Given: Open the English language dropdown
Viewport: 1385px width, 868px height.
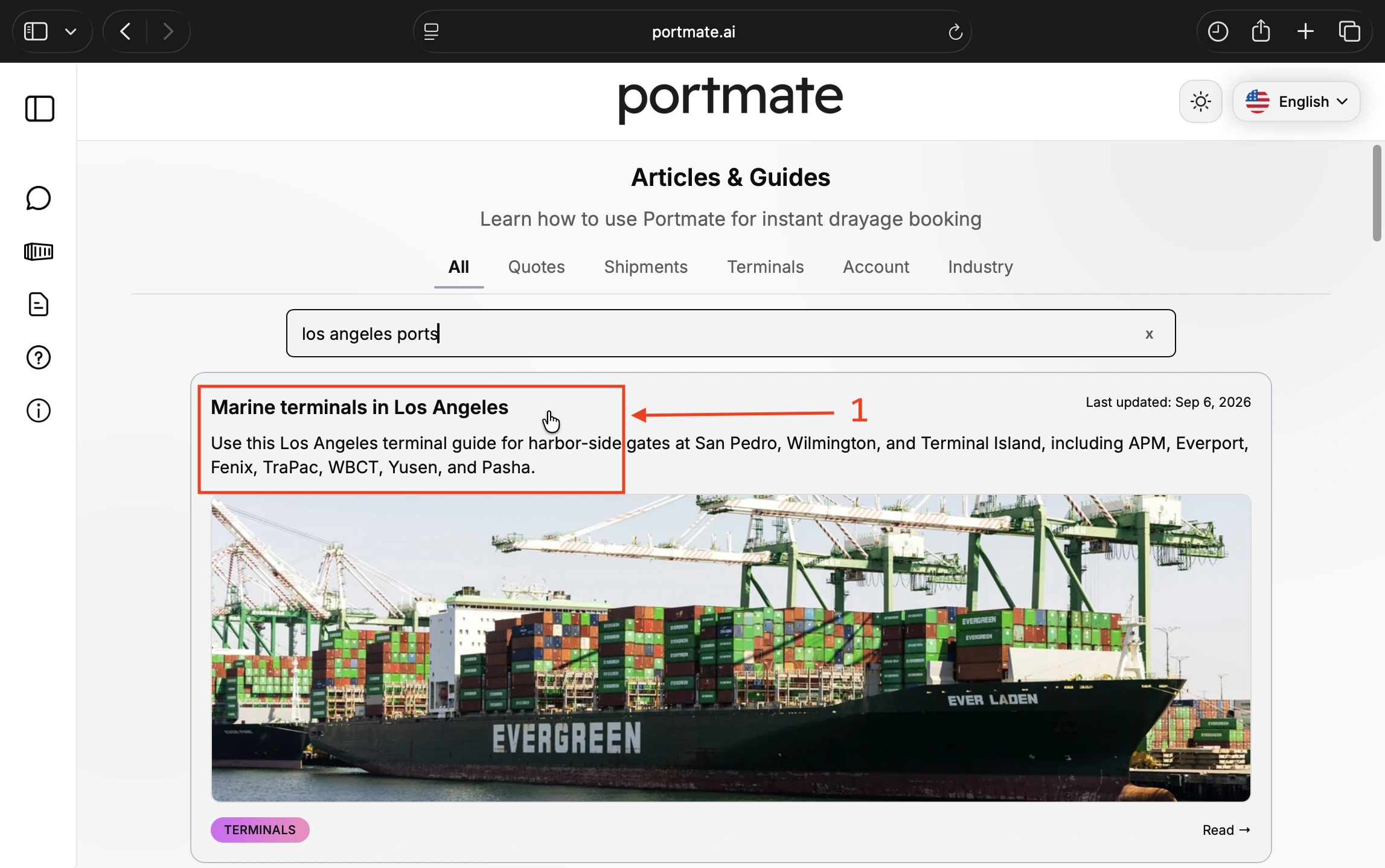Looking at the screenshot, I should 1296,102.
